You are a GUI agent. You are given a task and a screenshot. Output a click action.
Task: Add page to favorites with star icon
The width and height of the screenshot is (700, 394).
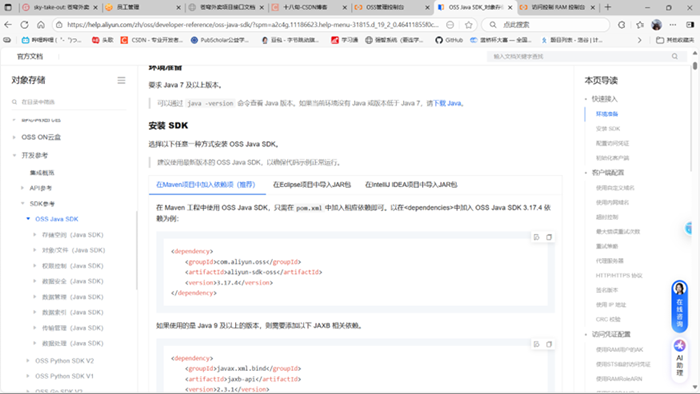coord(468,25)
